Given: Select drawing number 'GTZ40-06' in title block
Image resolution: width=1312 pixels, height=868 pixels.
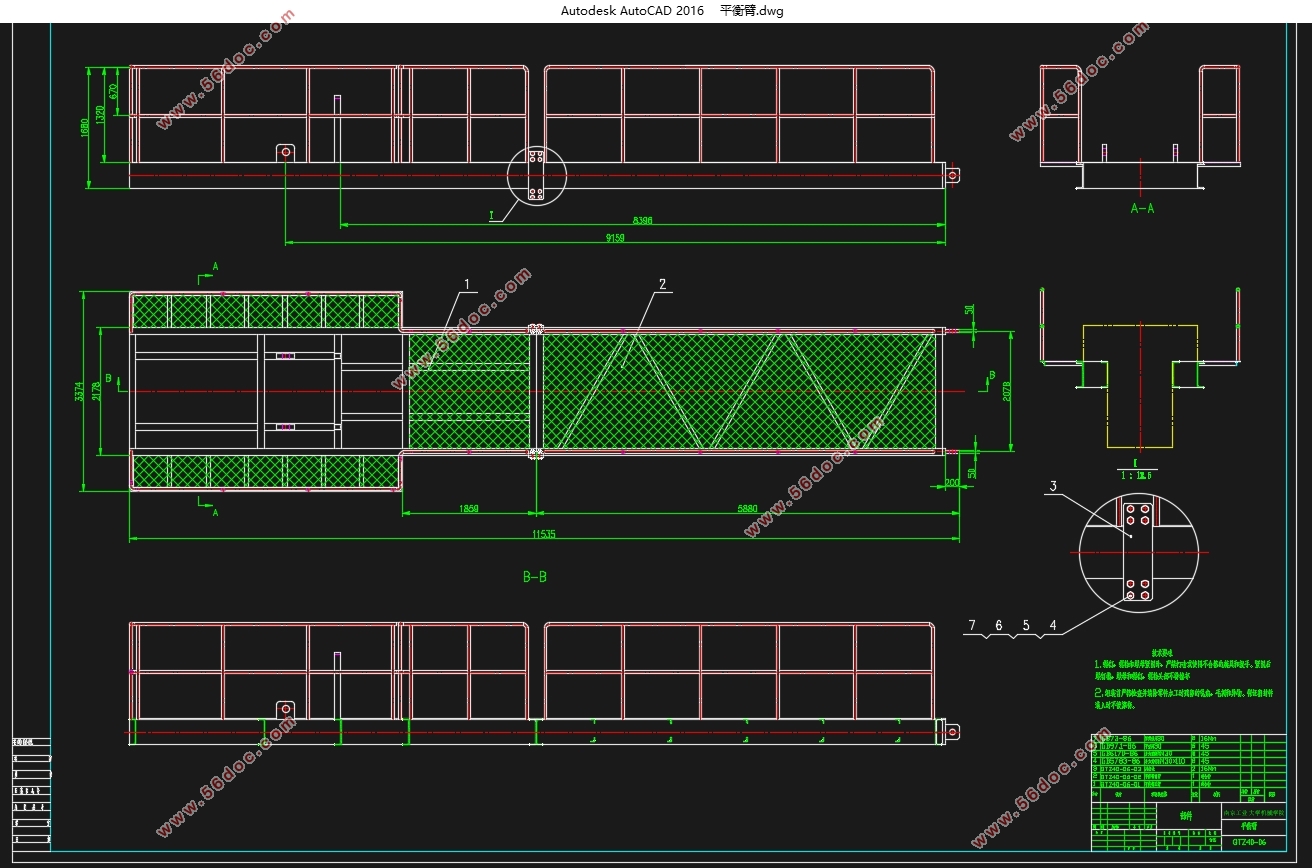Looking at the screenshot, I should coord(1249,843).
